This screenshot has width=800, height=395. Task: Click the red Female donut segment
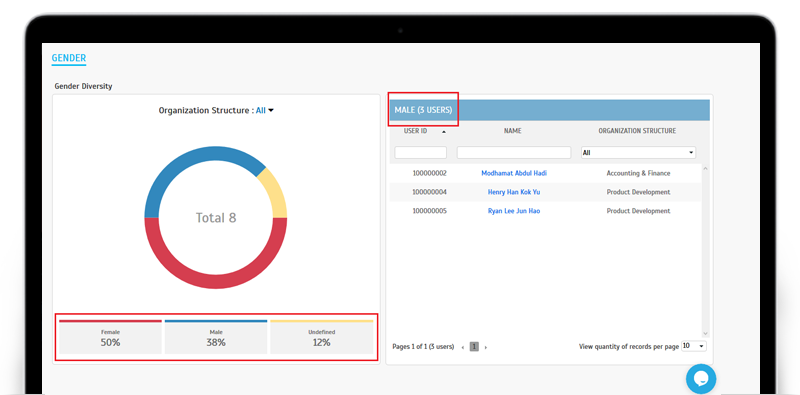coord(216,281)
